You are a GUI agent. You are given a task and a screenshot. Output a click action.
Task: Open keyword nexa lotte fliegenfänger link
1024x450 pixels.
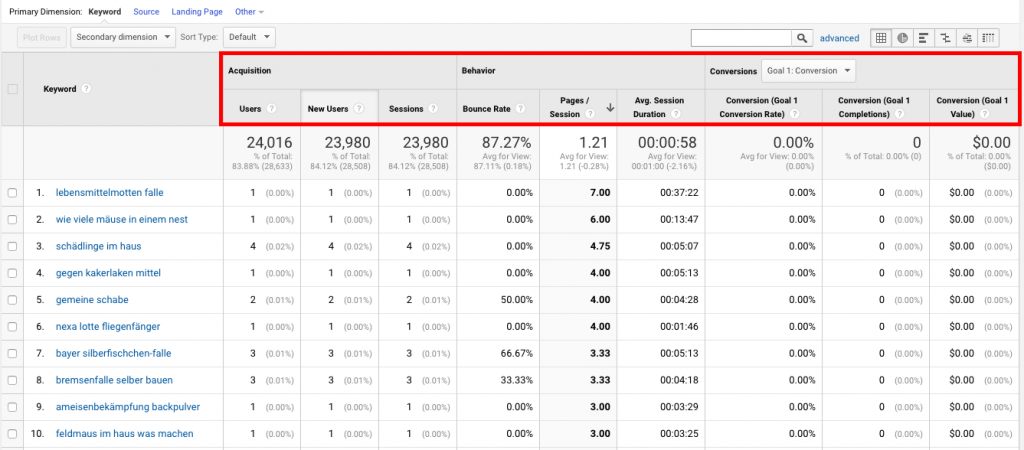click(x=108, y=327)
